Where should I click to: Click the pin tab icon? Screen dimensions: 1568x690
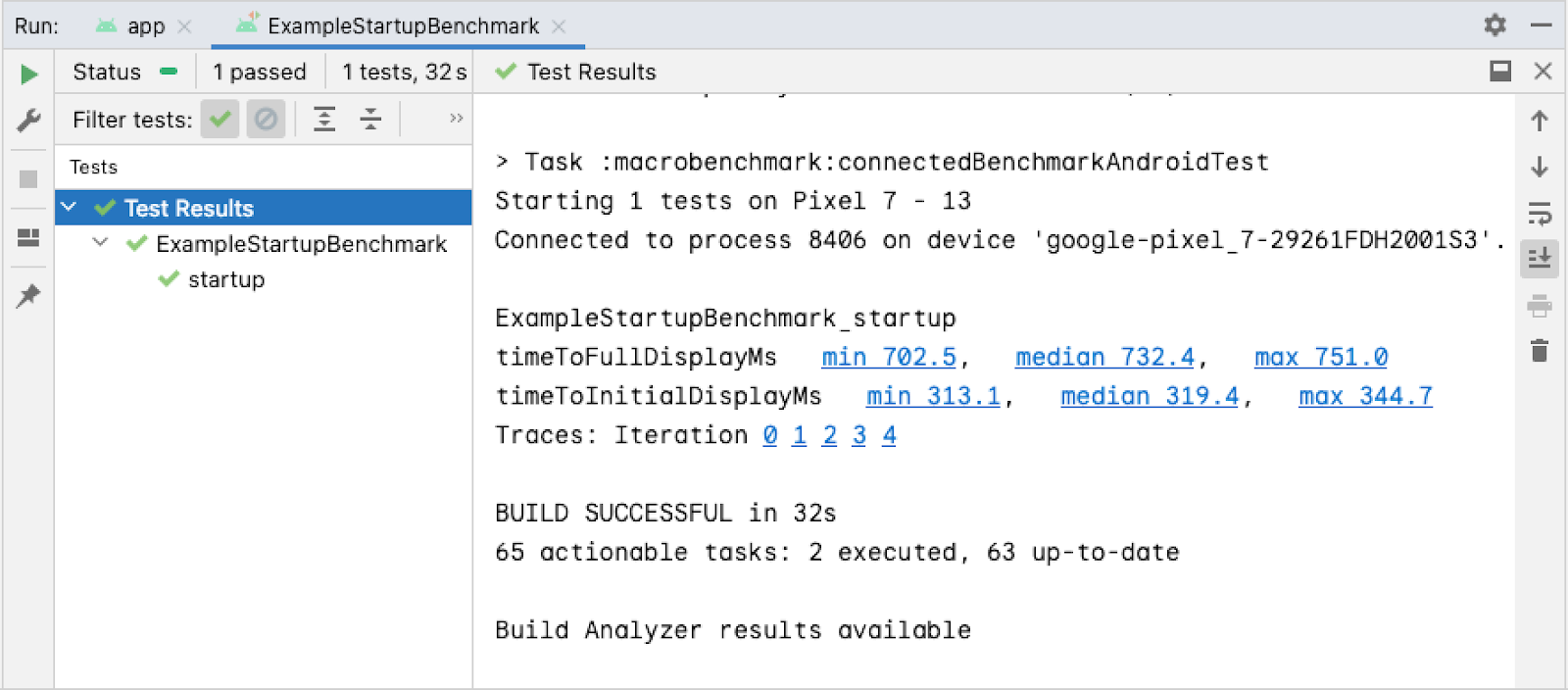[x=28, y=295]
